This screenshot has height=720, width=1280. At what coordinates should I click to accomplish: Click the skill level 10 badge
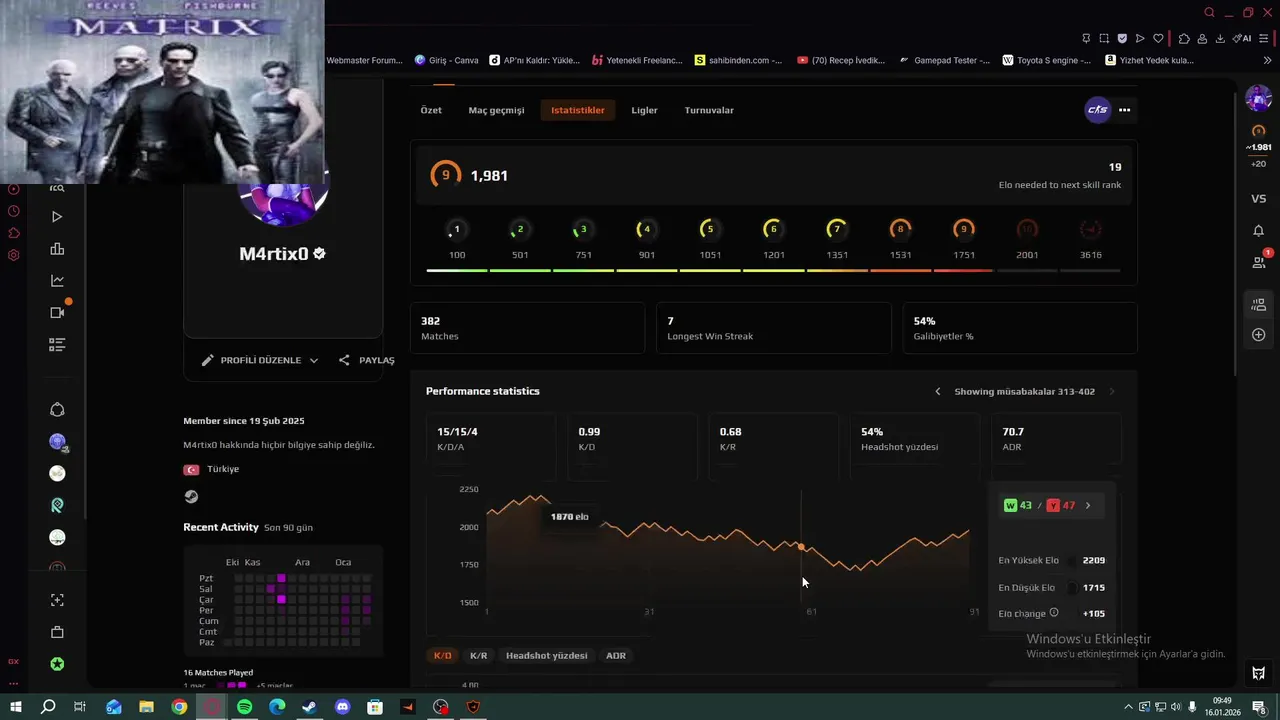coord(1027,229)
